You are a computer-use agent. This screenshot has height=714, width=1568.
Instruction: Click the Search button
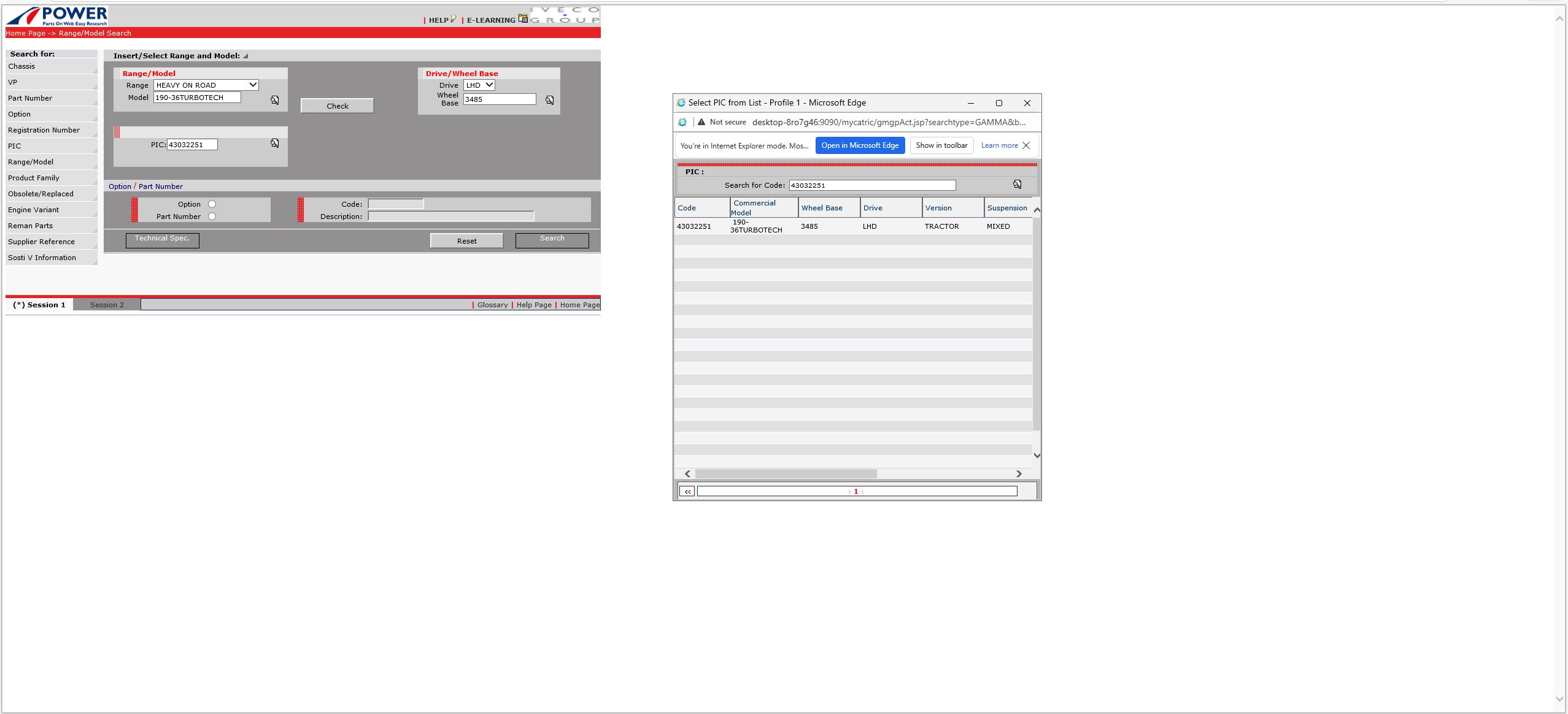point(552,240)
